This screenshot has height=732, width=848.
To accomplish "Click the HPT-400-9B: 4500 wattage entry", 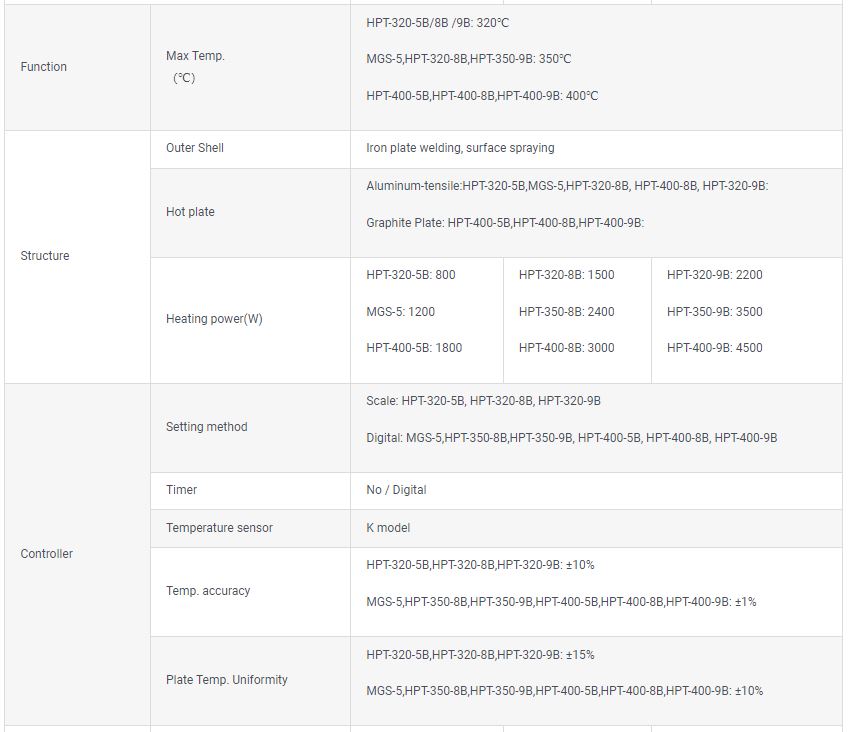I will [714, 348].
